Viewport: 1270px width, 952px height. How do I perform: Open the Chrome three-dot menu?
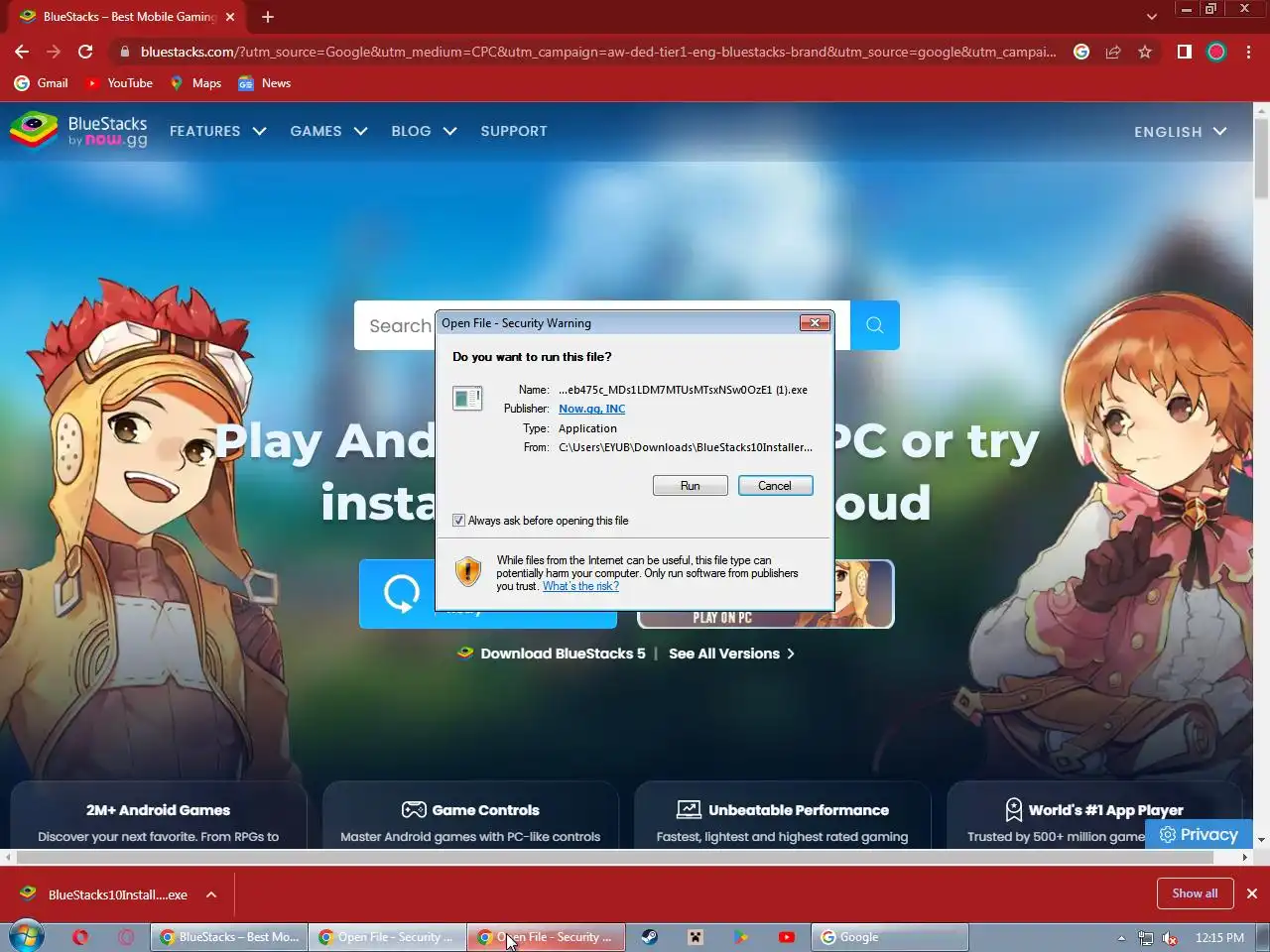[x=1248, y=52]
